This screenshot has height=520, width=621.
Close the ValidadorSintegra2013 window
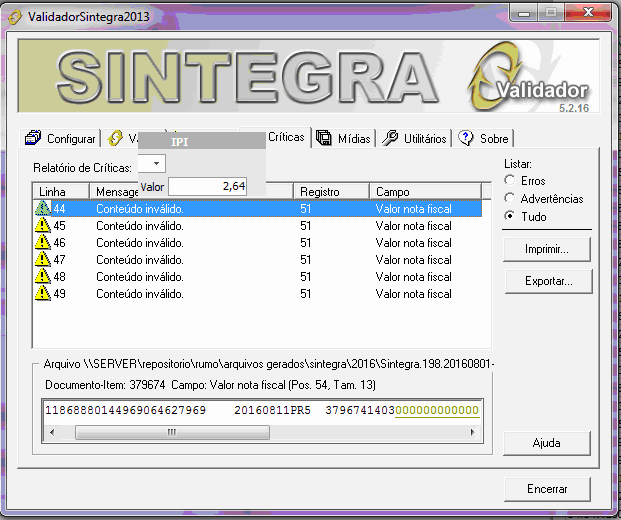588,13
